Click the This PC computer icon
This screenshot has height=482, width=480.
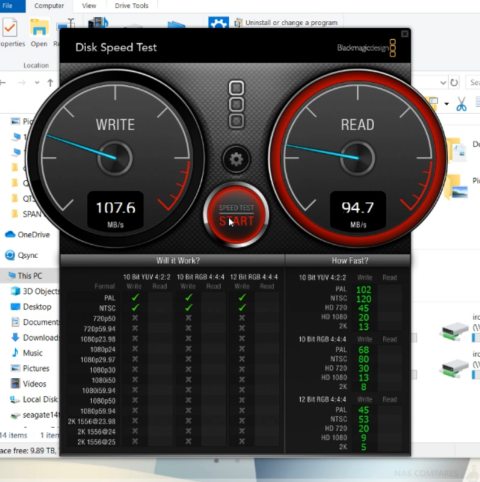(13, 275)
